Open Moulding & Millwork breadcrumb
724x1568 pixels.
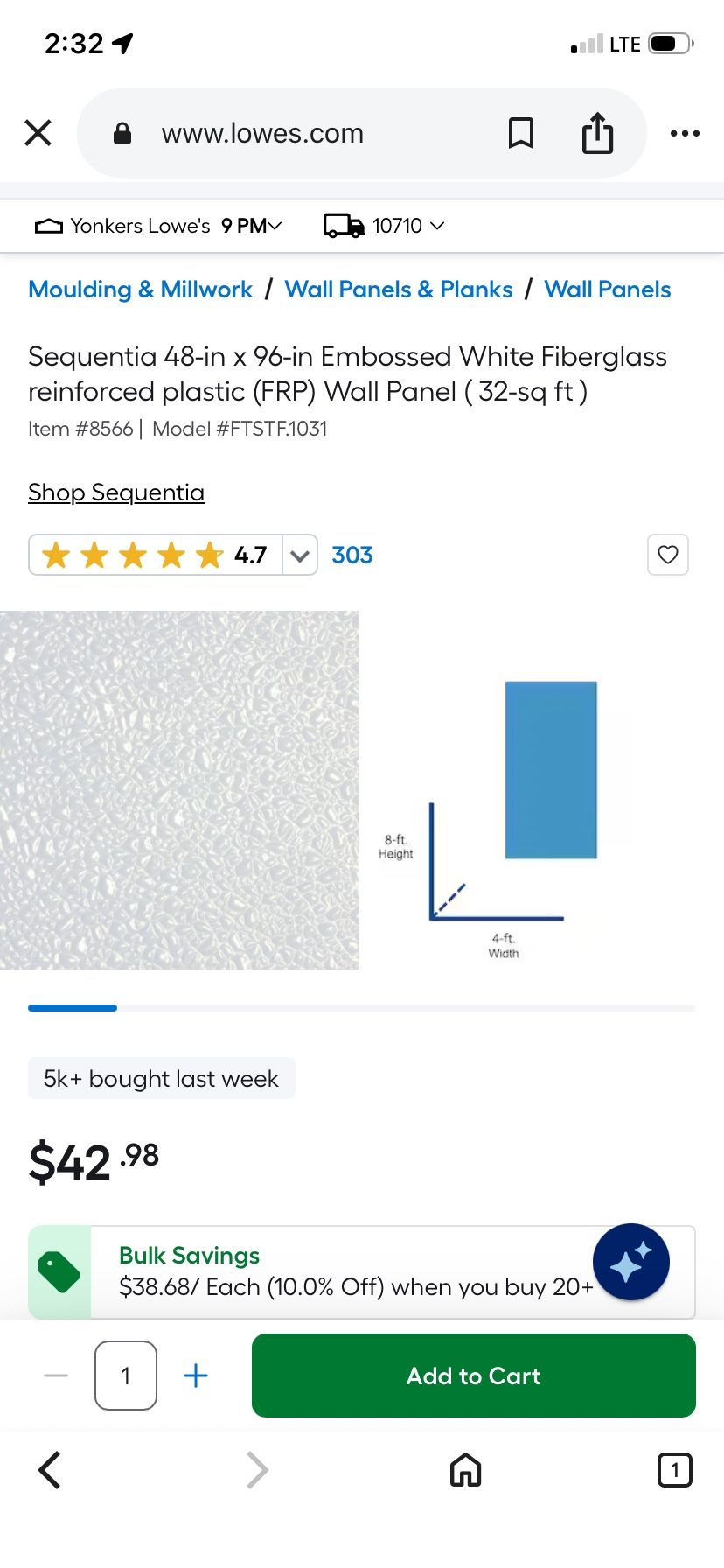click(141, 290)
